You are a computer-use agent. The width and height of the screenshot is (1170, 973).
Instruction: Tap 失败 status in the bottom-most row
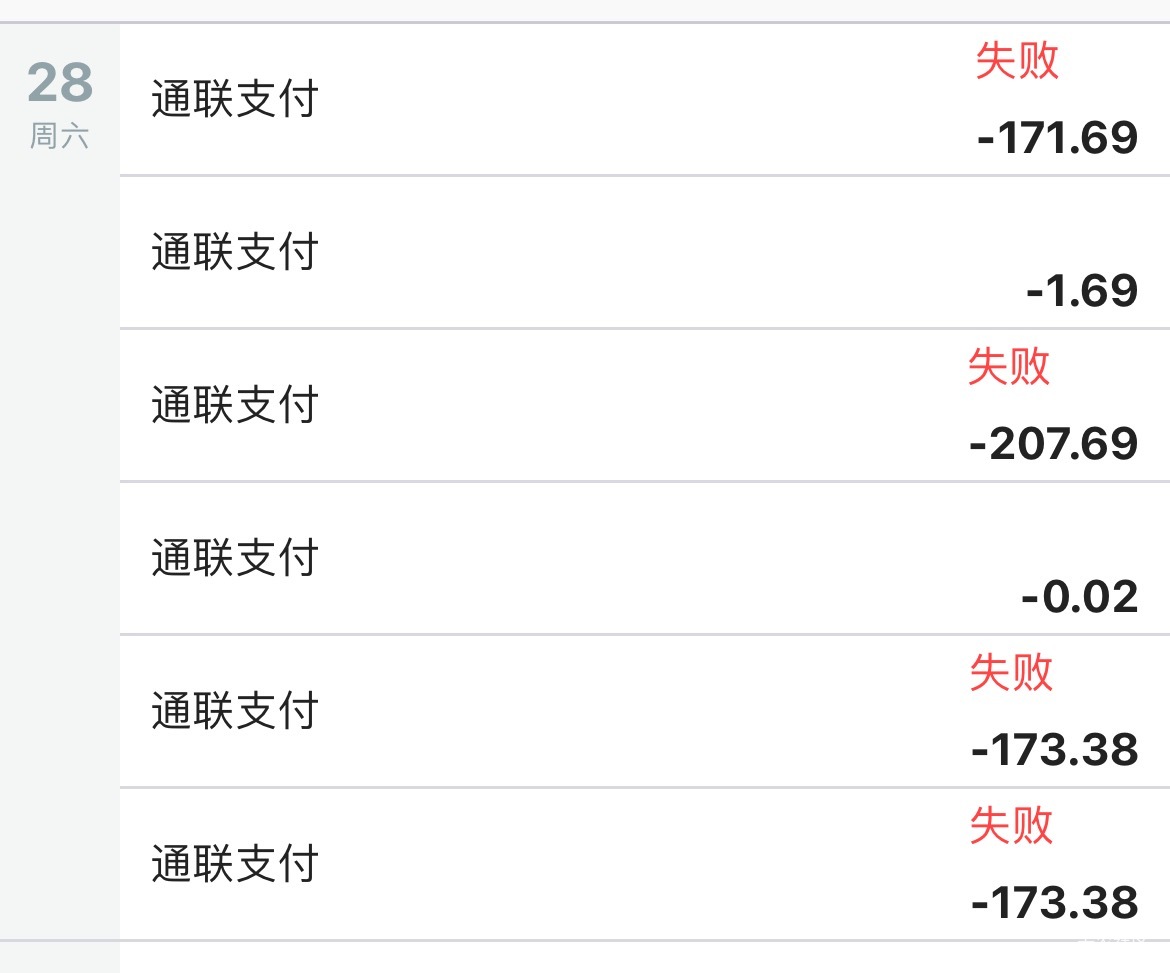click(1011, 827)
